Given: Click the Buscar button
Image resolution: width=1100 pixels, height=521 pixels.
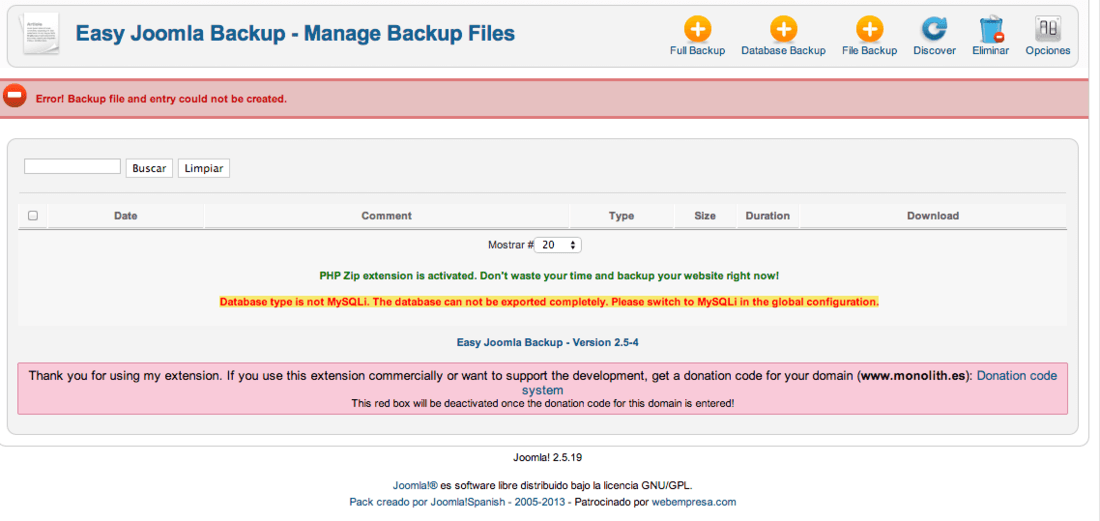Looking at the screenshot, I should point(149,168).
